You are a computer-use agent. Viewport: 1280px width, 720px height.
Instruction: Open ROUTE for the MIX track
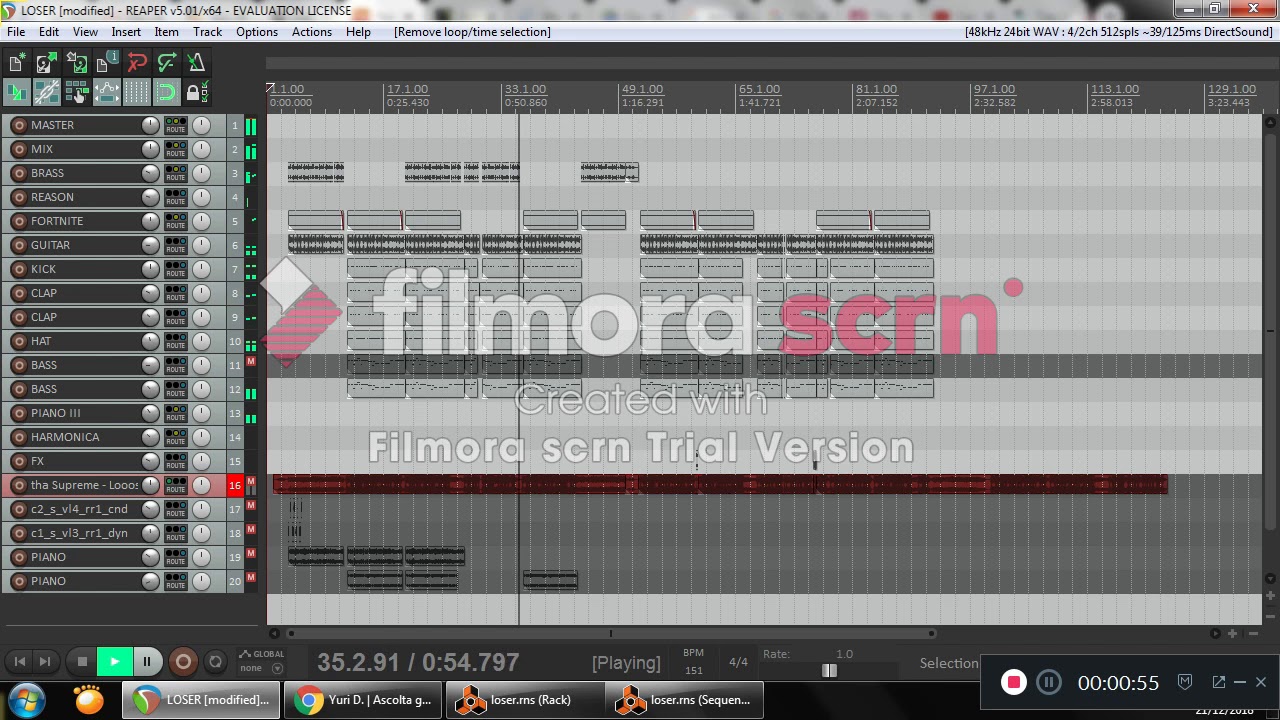(x=176, y=149)
